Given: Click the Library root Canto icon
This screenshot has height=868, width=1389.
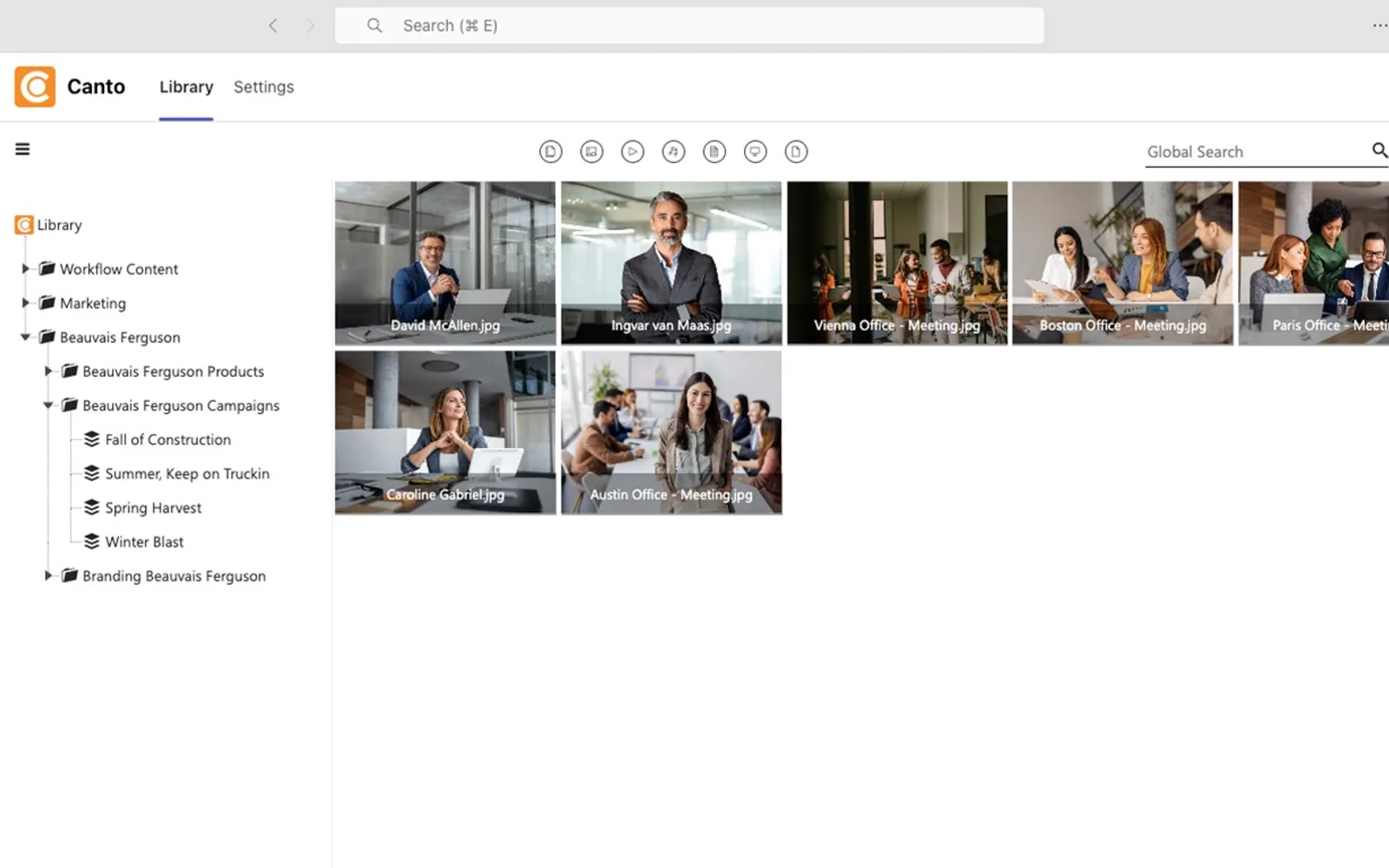Looking at the screenshot, I should point(24,225).
